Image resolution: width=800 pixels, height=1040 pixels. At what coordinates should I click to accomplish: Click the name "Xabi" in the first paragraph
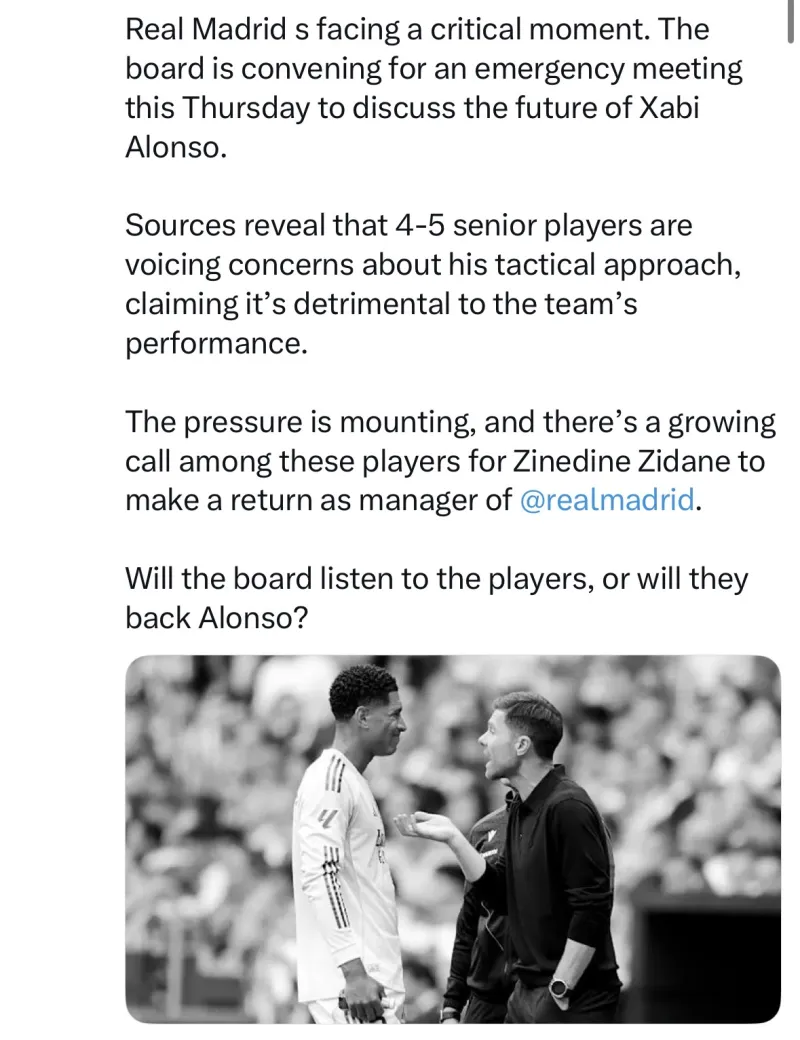point(669,108)
